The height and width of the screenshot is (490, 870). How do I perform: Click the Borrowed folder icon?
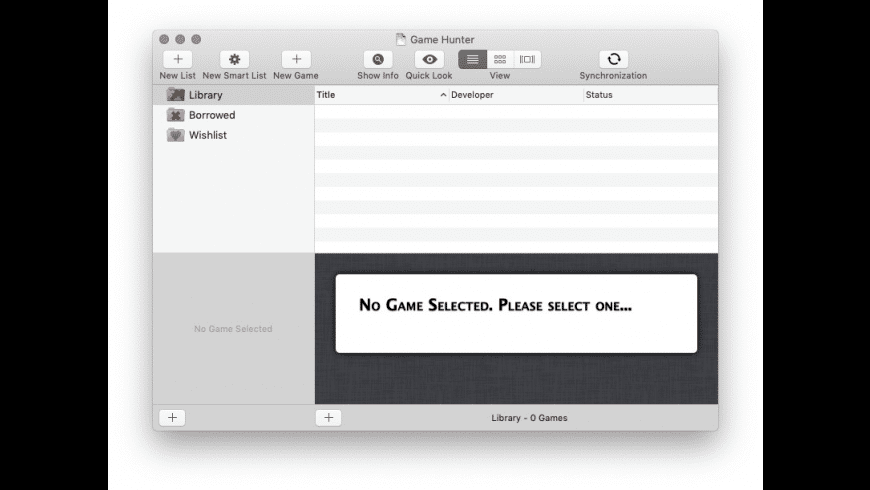tap(175, 115)
